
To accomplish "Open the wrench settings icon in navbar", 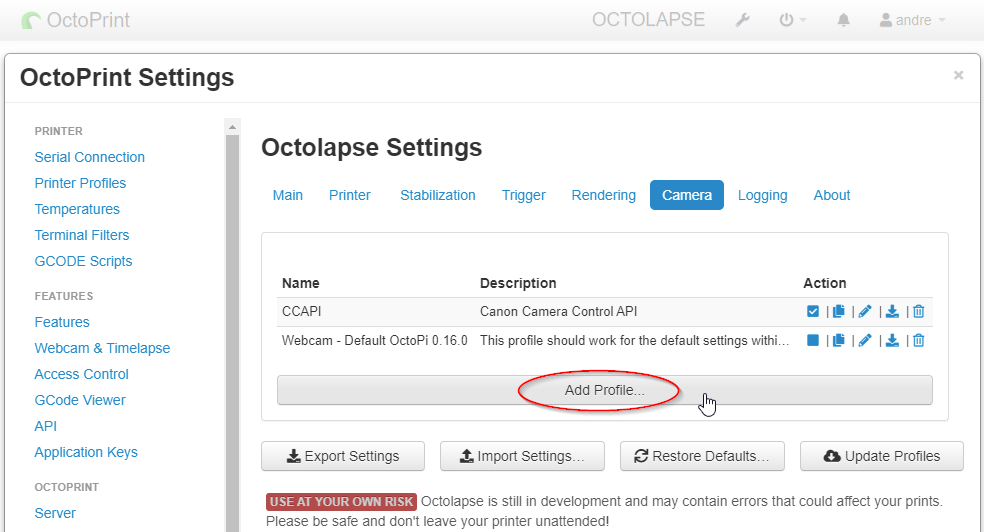I will [742, 20].
